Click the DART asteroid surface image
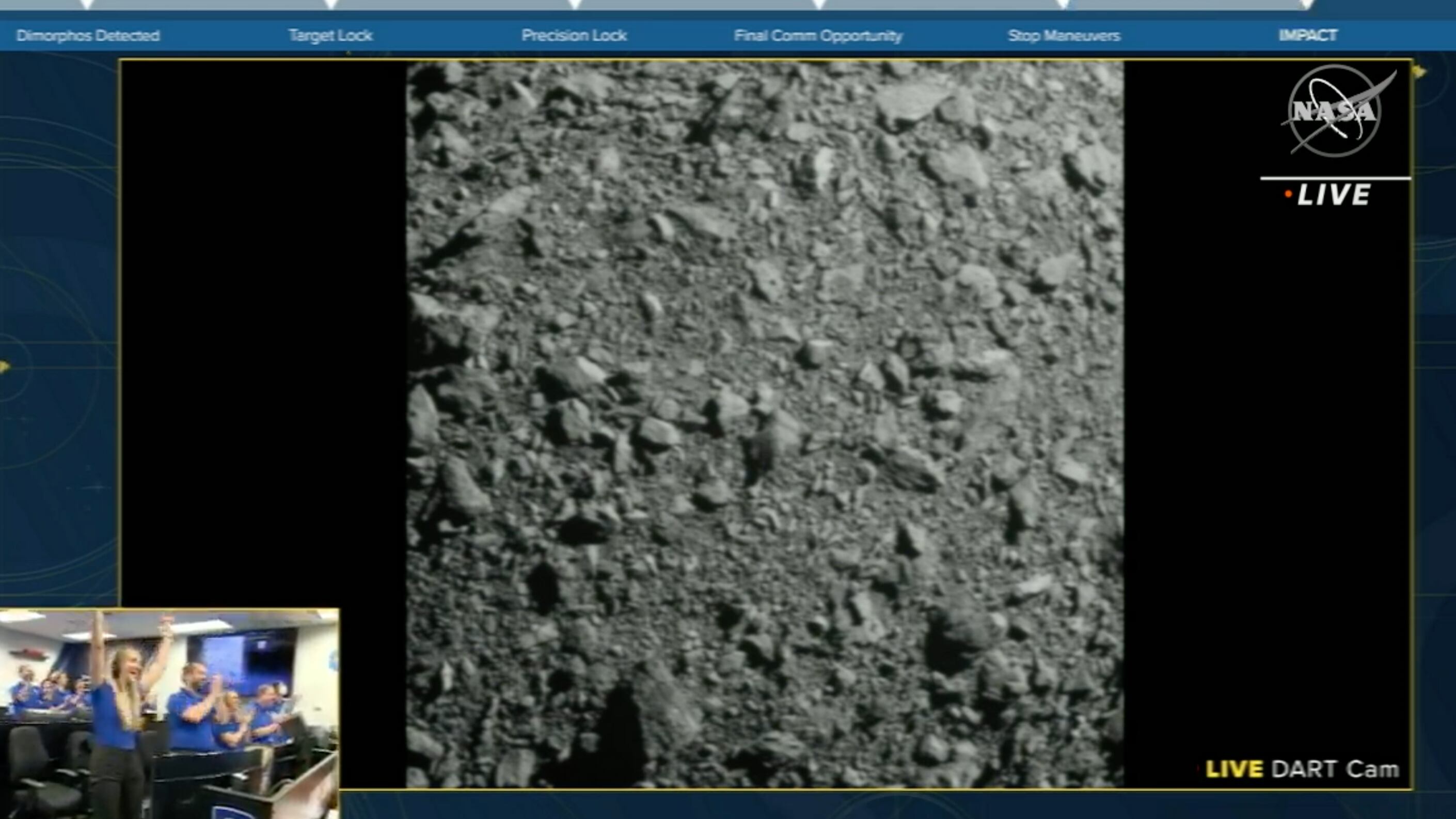Screen dimensions: 1456x819 (765, 424)
